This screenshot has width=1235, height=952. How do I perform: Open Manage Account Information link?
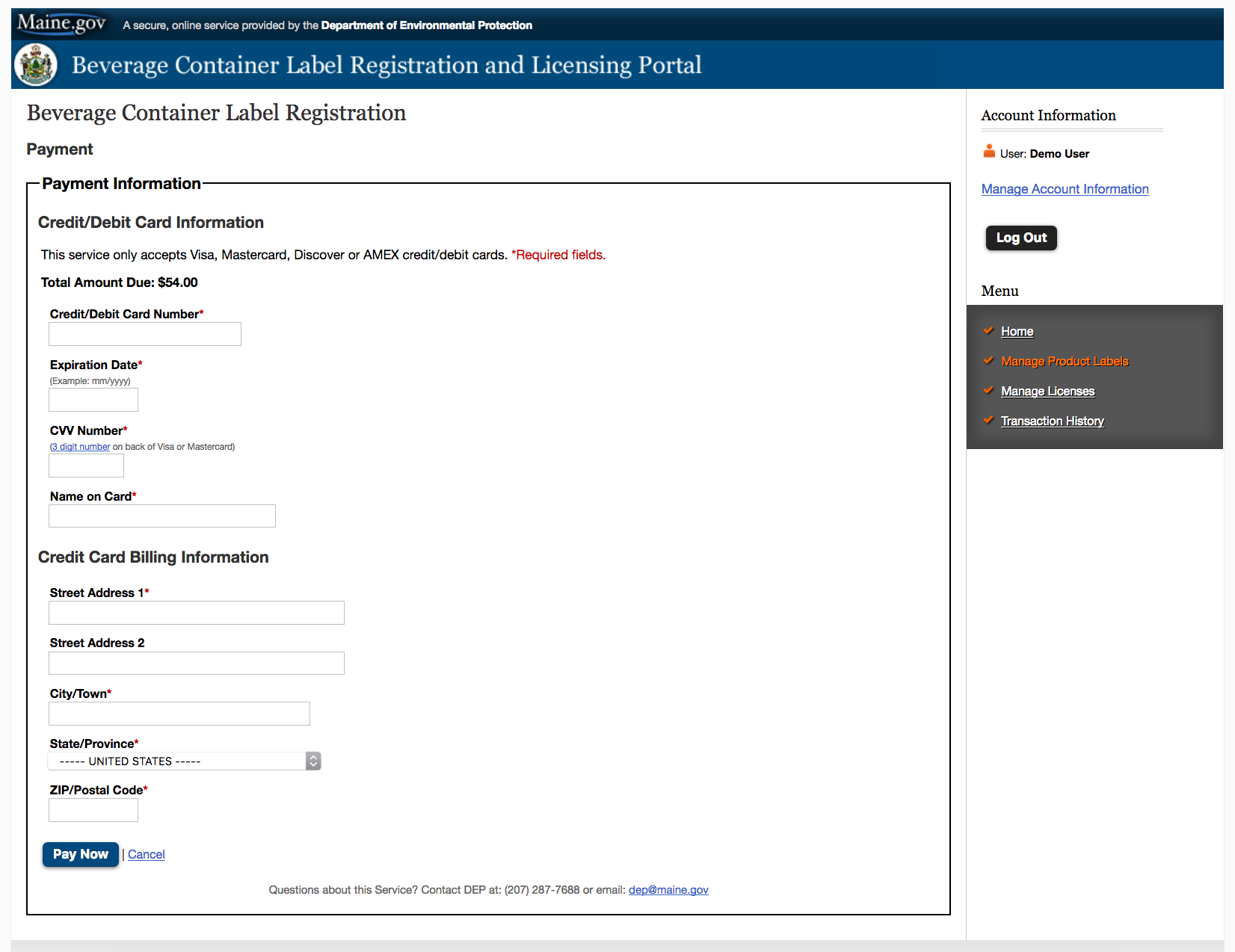[1065, 189]
